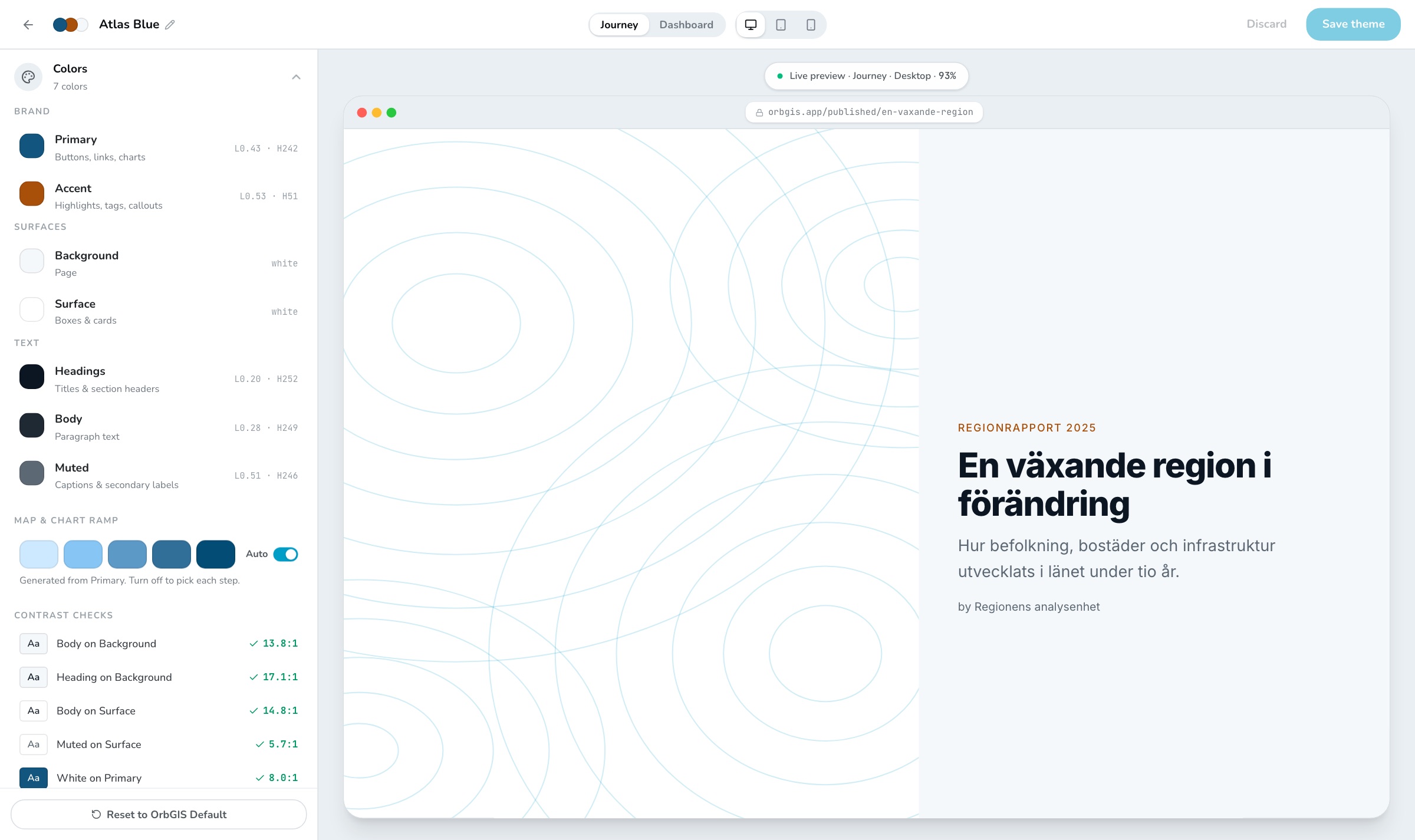Click the lock icon in the URL bar

click(759, 113)
